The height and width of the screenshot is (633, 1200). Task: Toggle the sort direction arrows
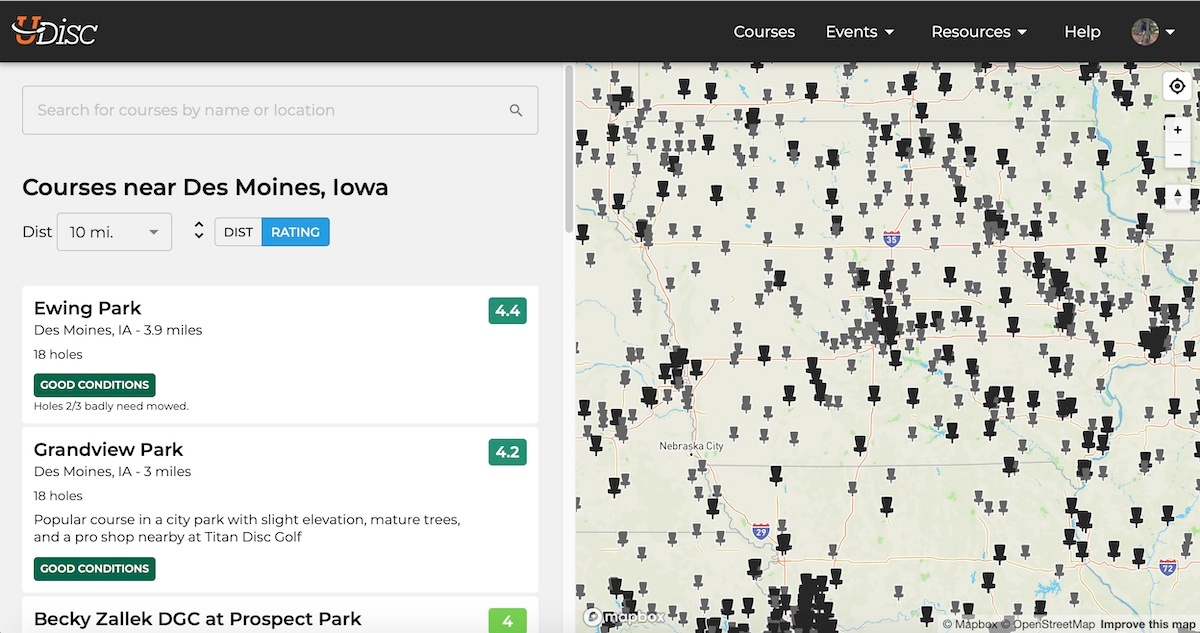tap(198, 231)
